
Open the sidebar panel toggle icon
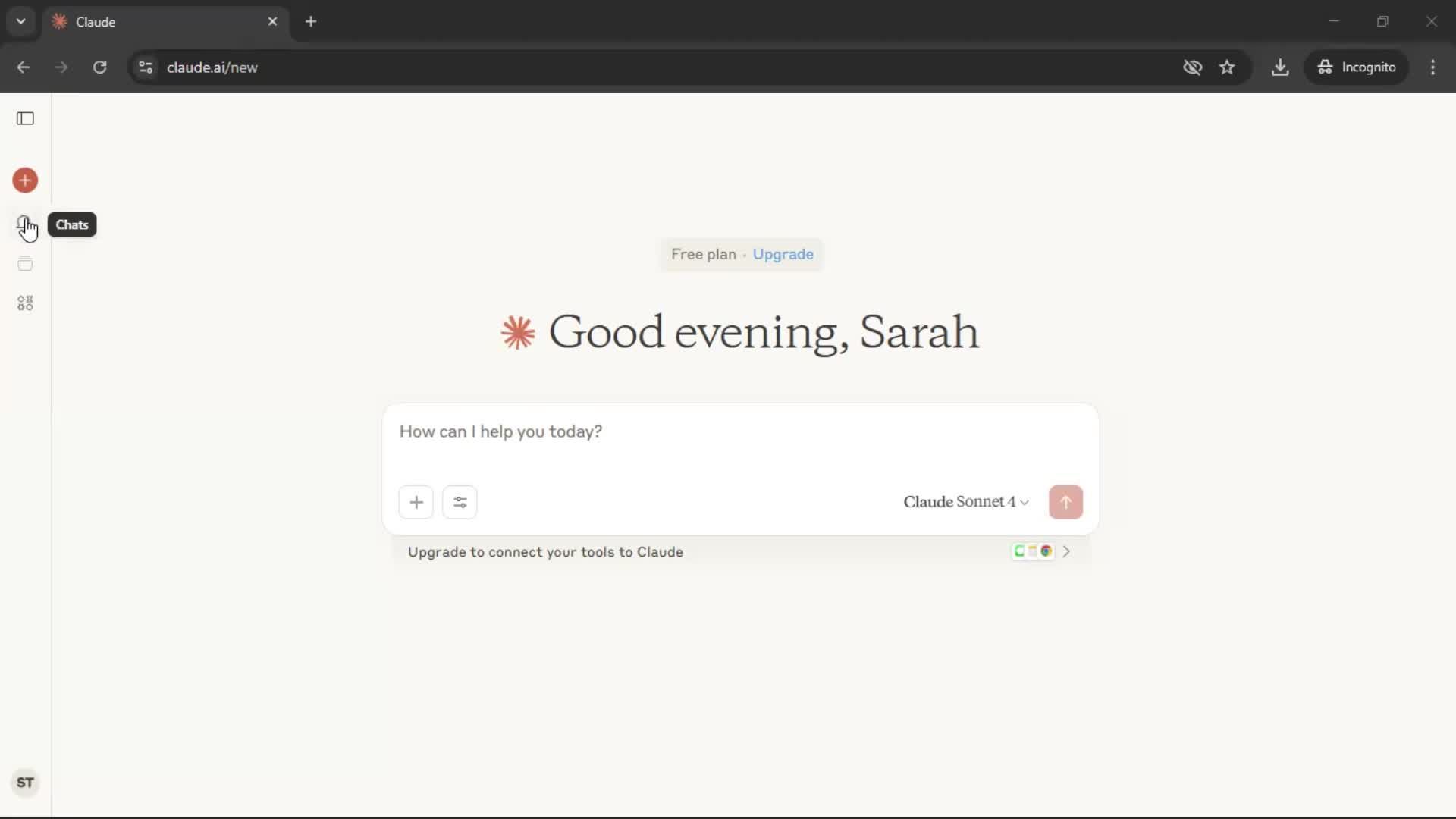point(25,118)
